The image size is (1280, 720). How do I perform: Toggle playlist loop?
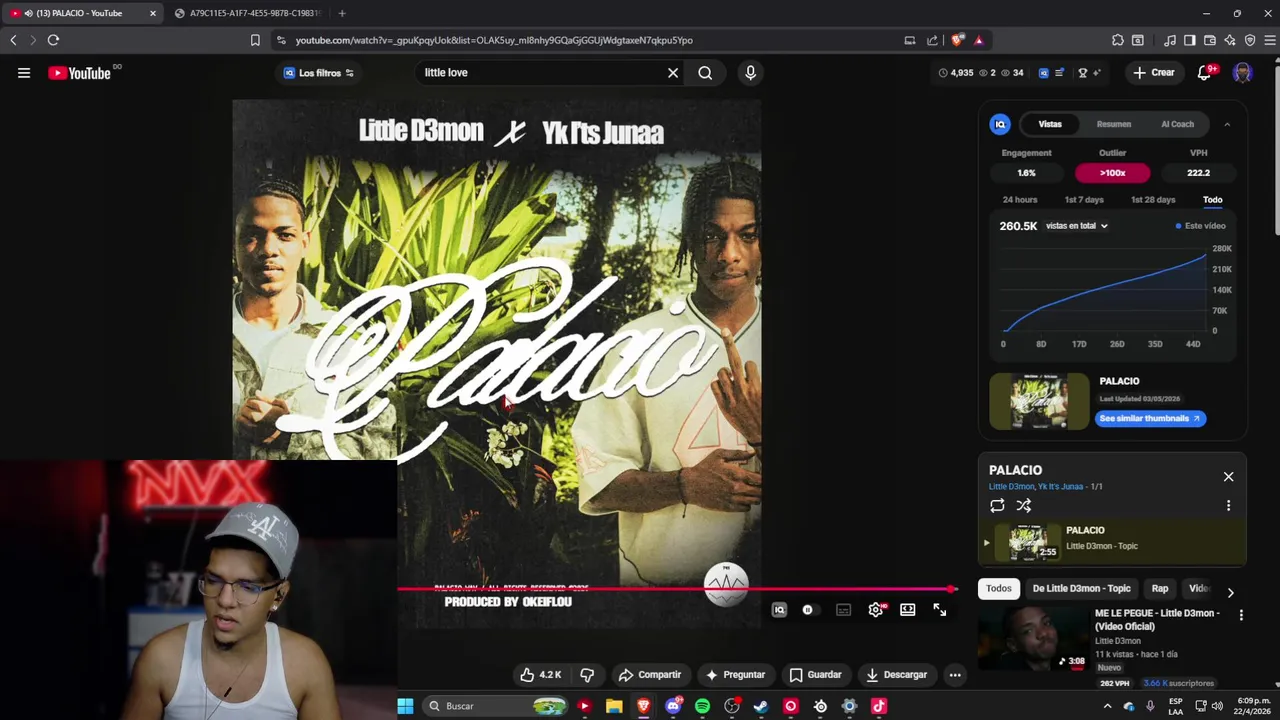pyautogui.click(x=997, y=506)
